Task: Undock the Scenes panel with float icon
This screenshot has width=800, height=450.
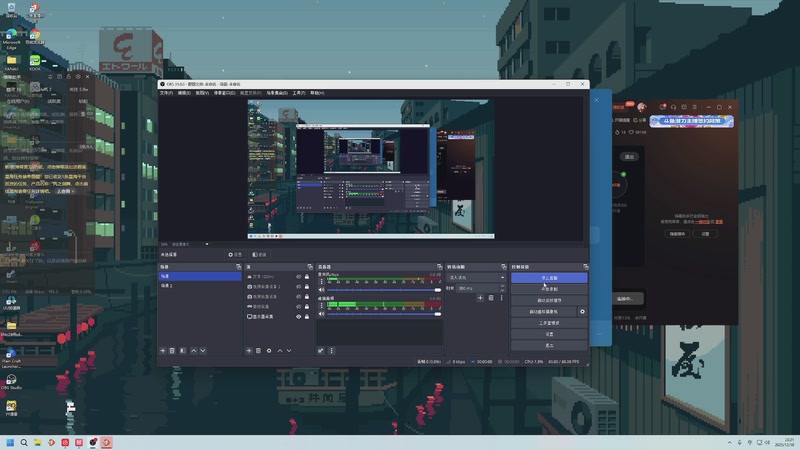Action: (x=238, y=267)
